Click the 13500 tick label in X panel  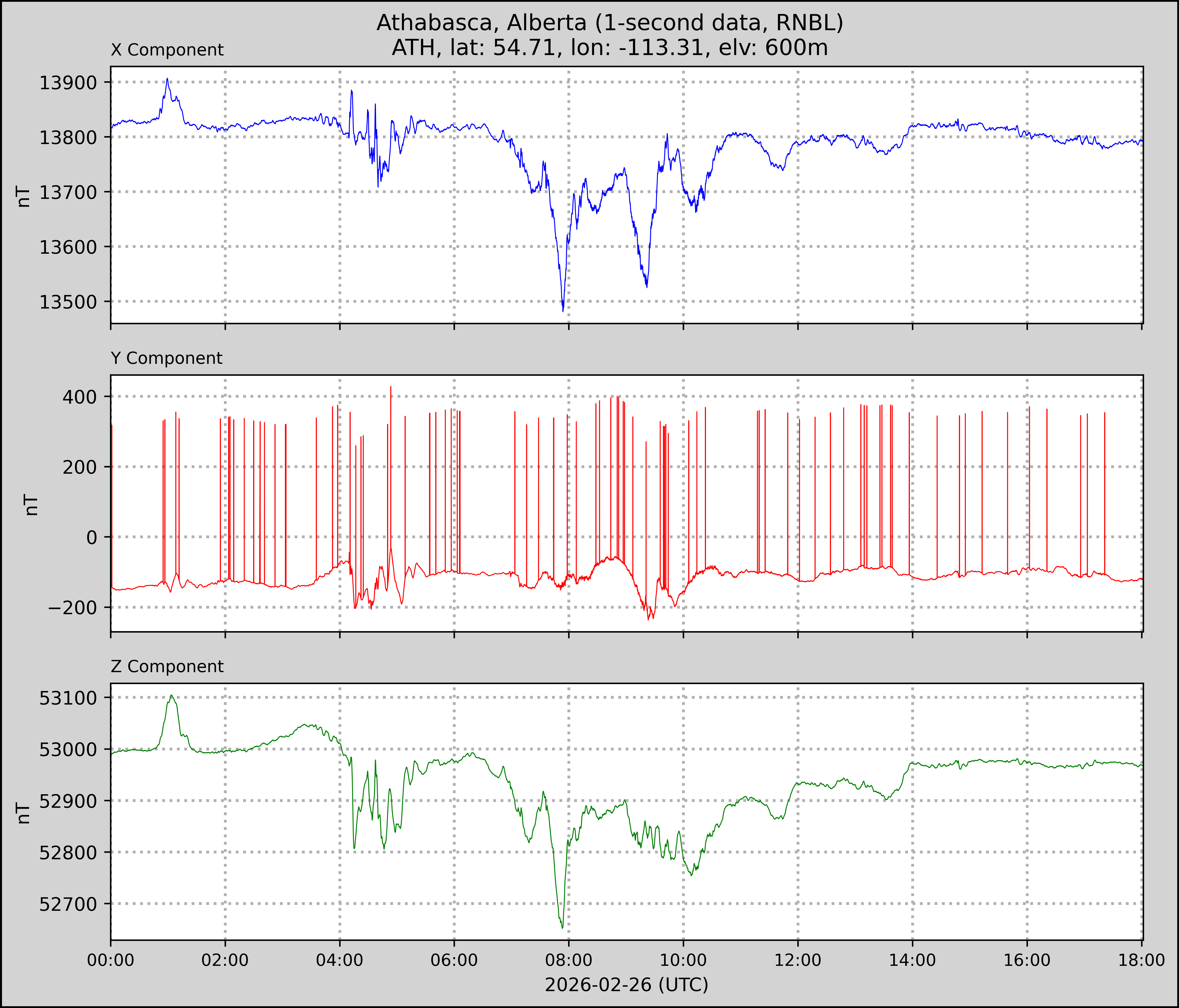coord(68,302)
